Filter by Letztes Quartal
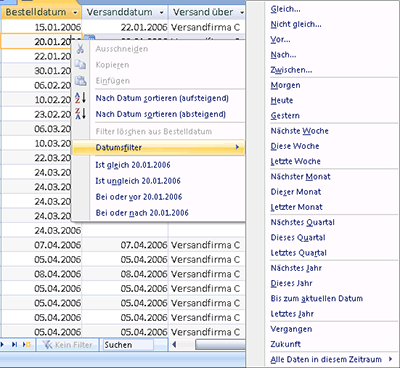 [298, 253]
